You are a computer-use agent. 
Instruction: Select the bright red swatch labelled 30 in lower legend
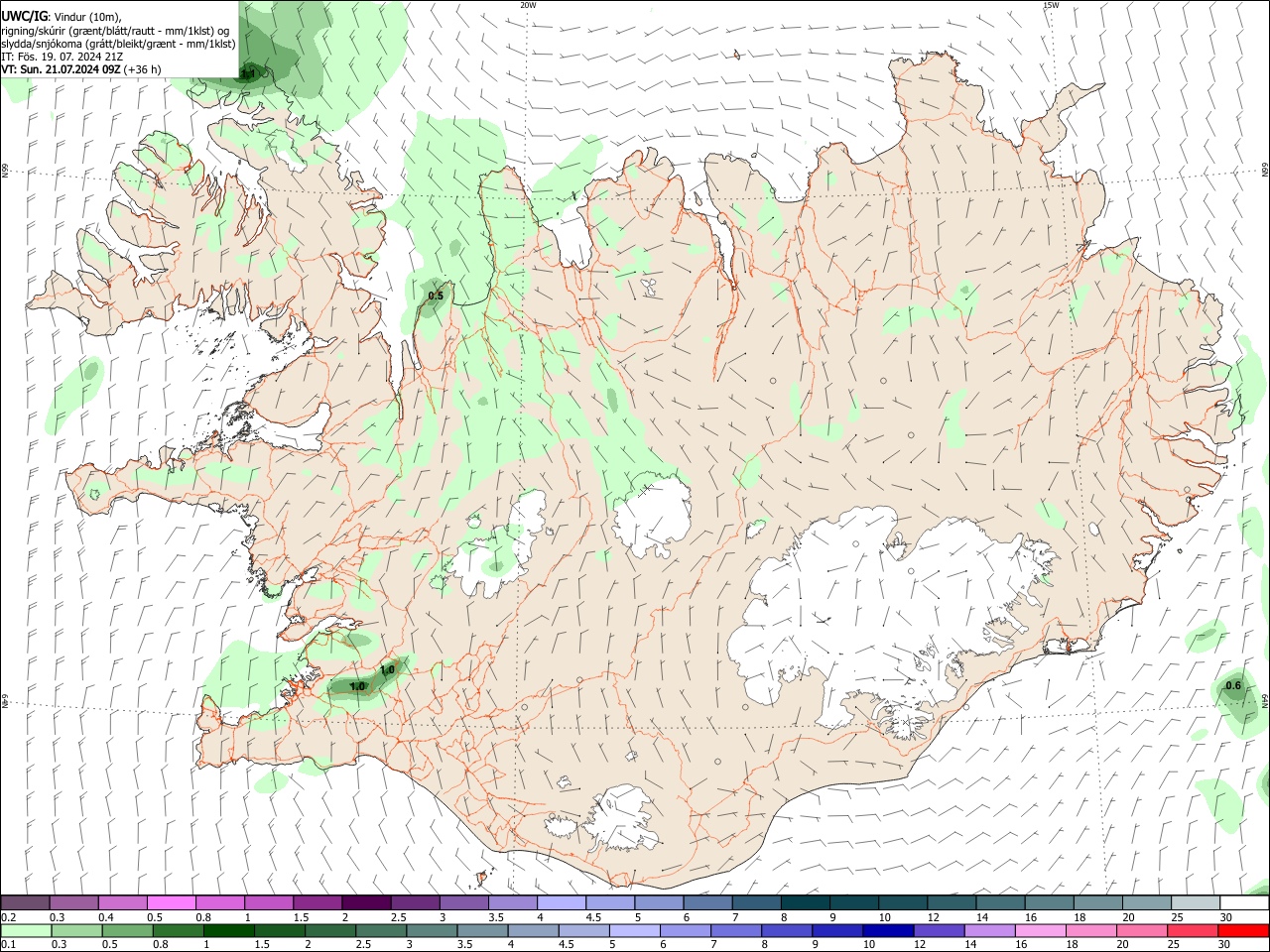click(1243, 930)
